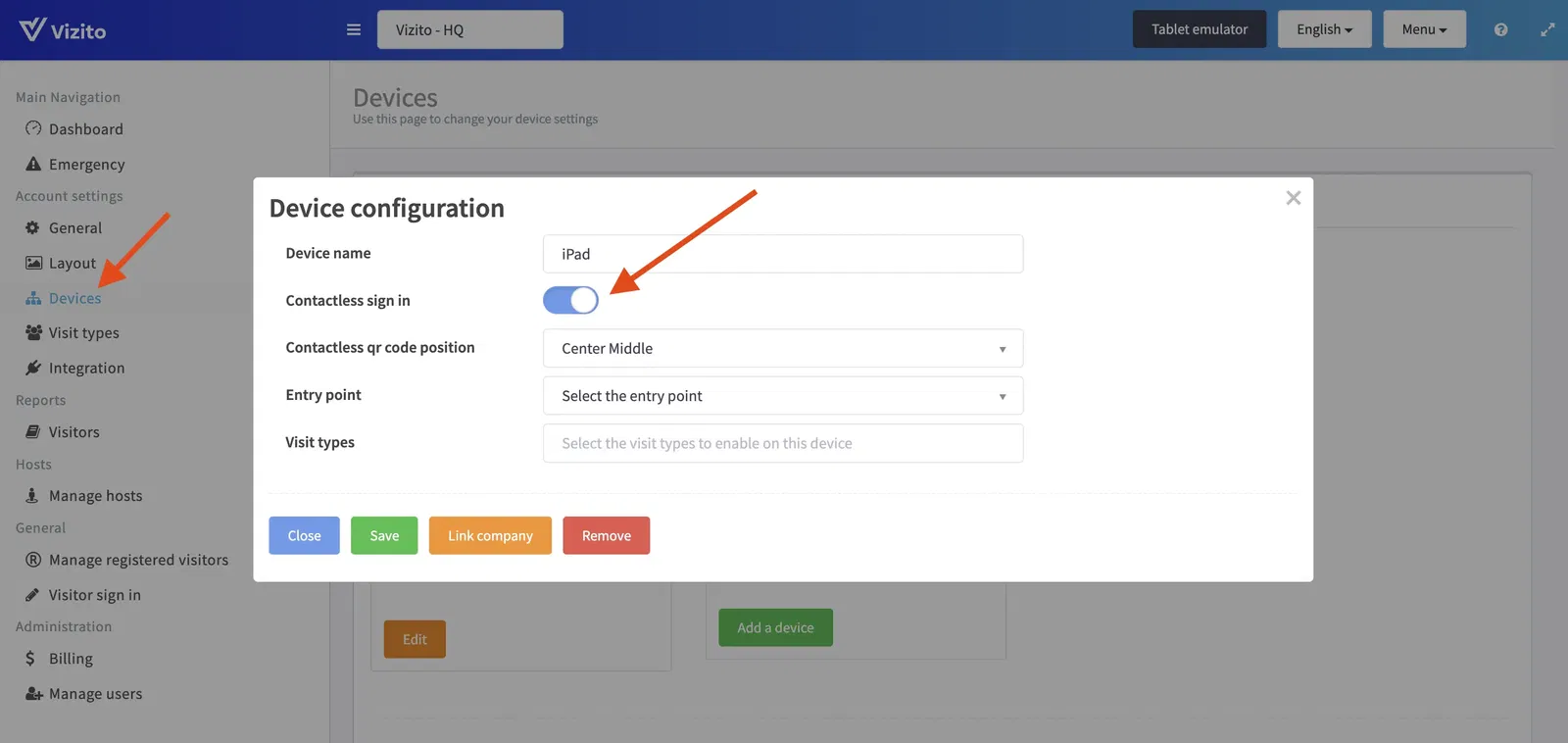
Task: Click the Device name input field
Action: [782, 254]
